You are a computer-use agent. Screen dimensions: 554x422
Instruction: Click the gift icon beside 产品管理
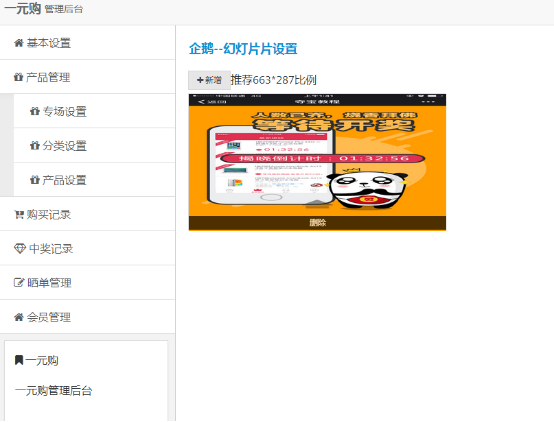(18, 77)
